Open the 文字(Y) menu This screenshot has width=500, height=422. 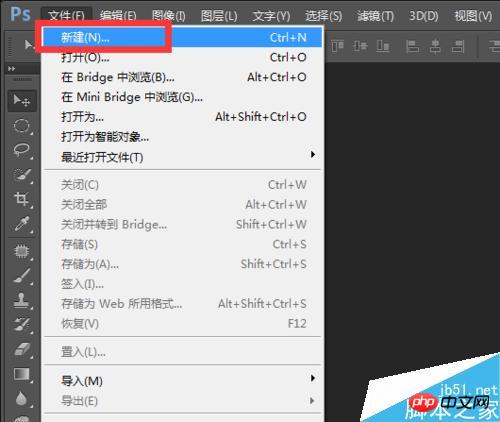click(x=271, y=16)
